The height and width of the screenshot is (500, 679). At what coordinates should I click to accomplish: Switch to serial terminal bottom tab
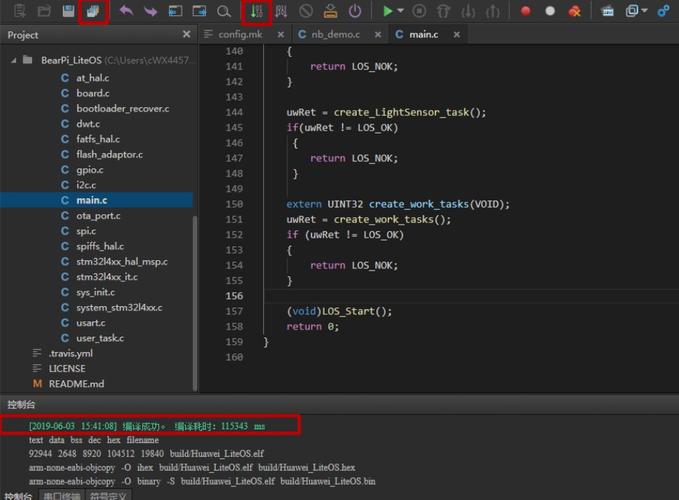click(x=62, y=496)
